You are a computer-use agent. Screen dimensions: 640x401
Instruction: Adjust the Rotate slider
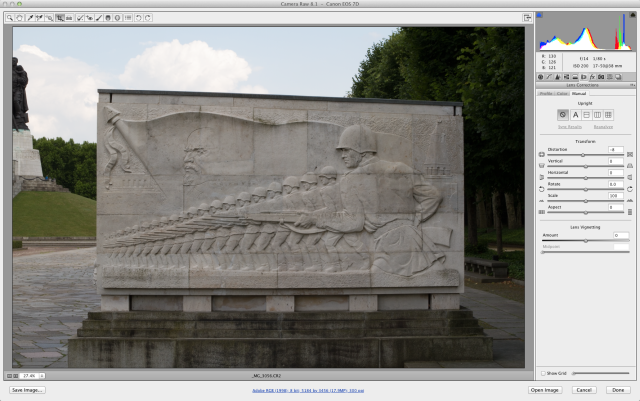[x=585, y=189]
